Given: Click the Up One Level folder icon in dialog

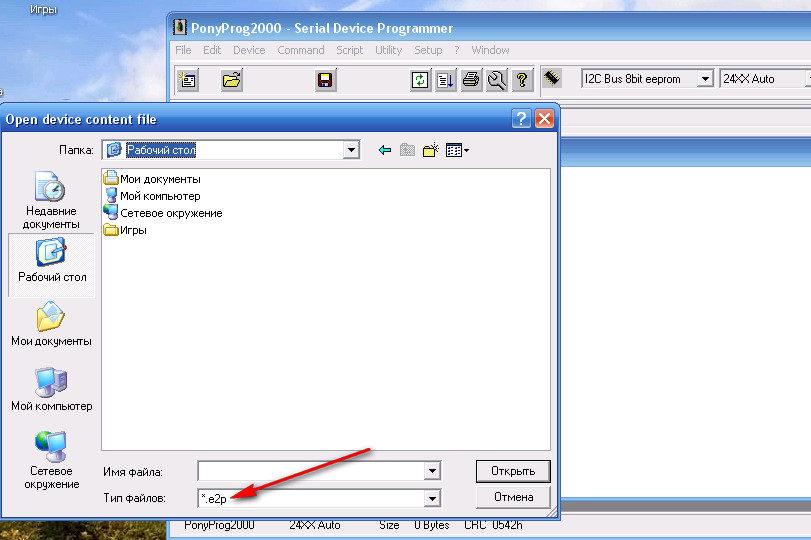Looking at the screenshot, I should coord(408,151).
